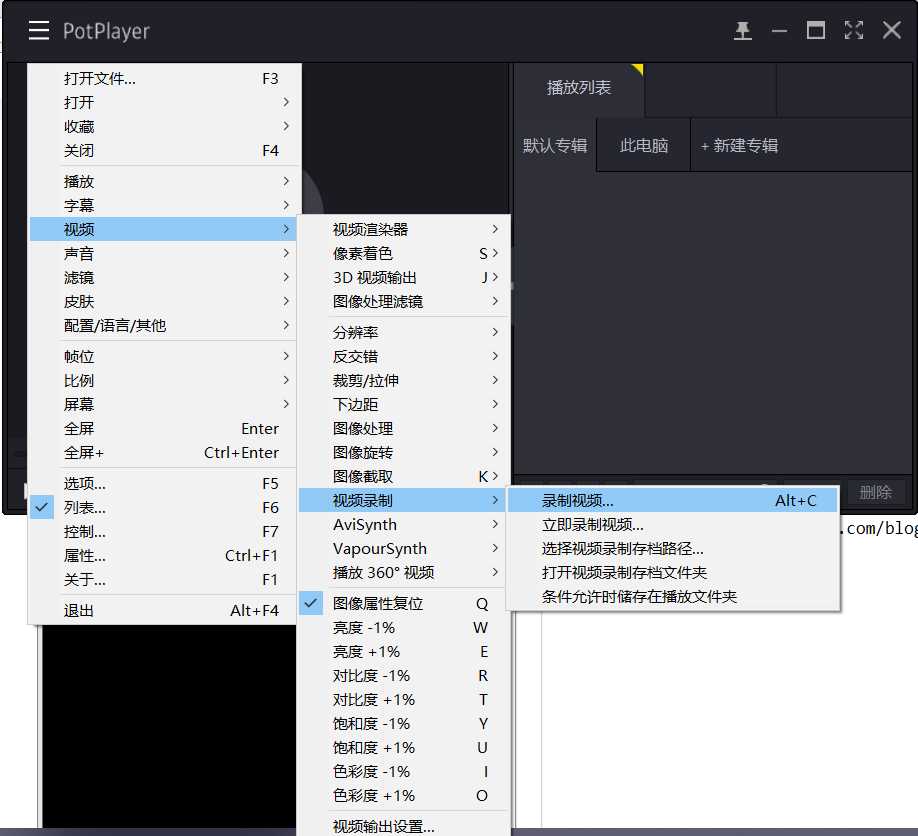918x836 pixels.
Task: Choose 退出 to exit PotPlayer
Action: coord(163,611)
